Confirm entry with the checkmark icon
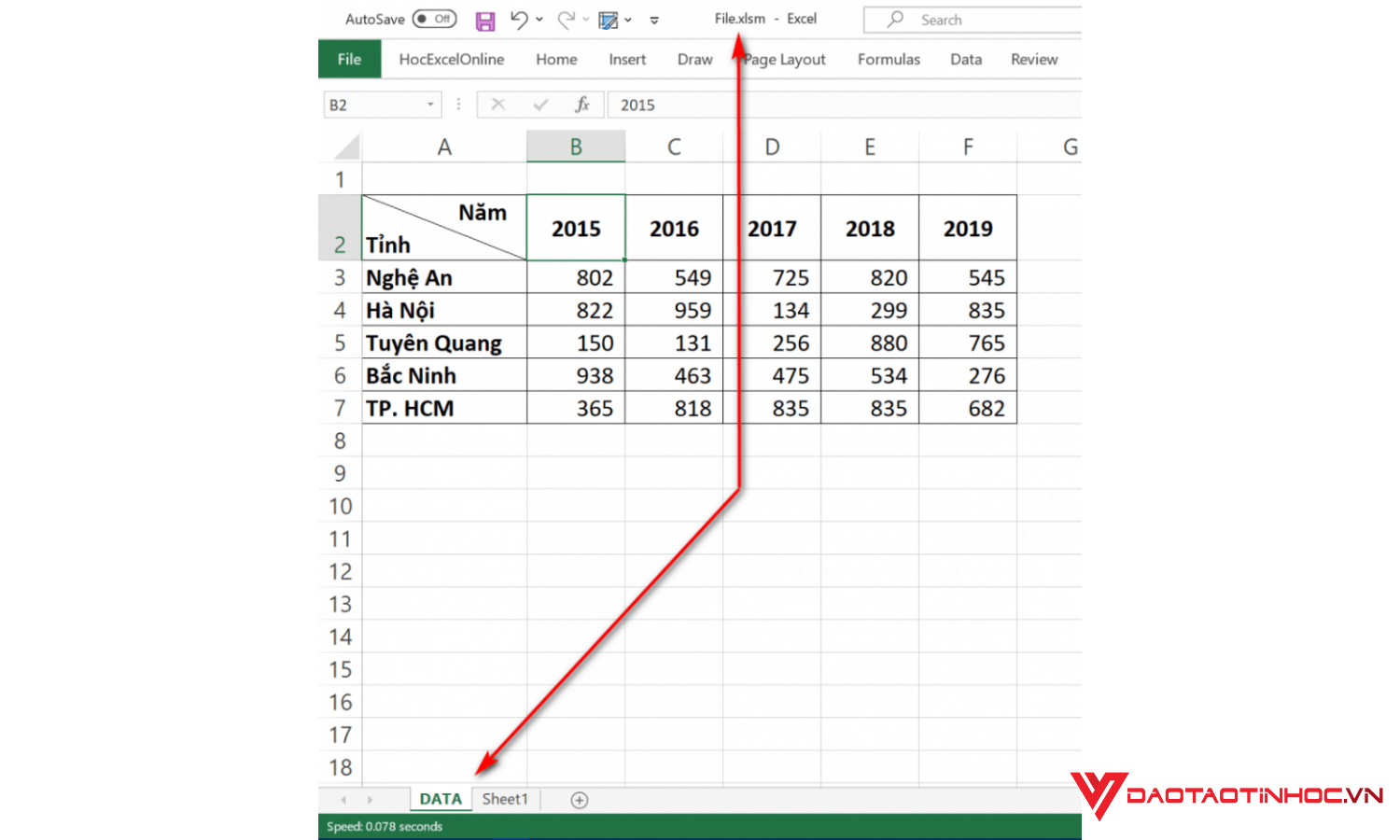 [x=539, y=105]
